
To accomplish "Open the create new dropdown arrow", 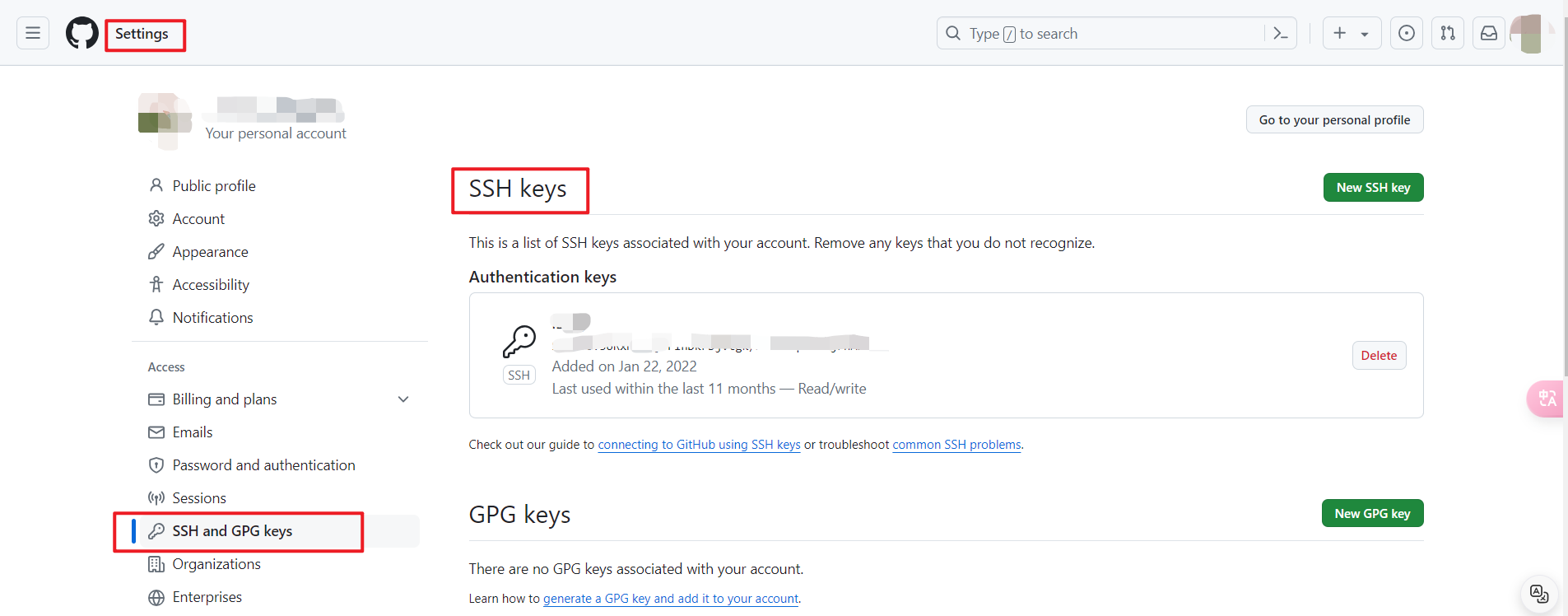I will pos(1364,33).
